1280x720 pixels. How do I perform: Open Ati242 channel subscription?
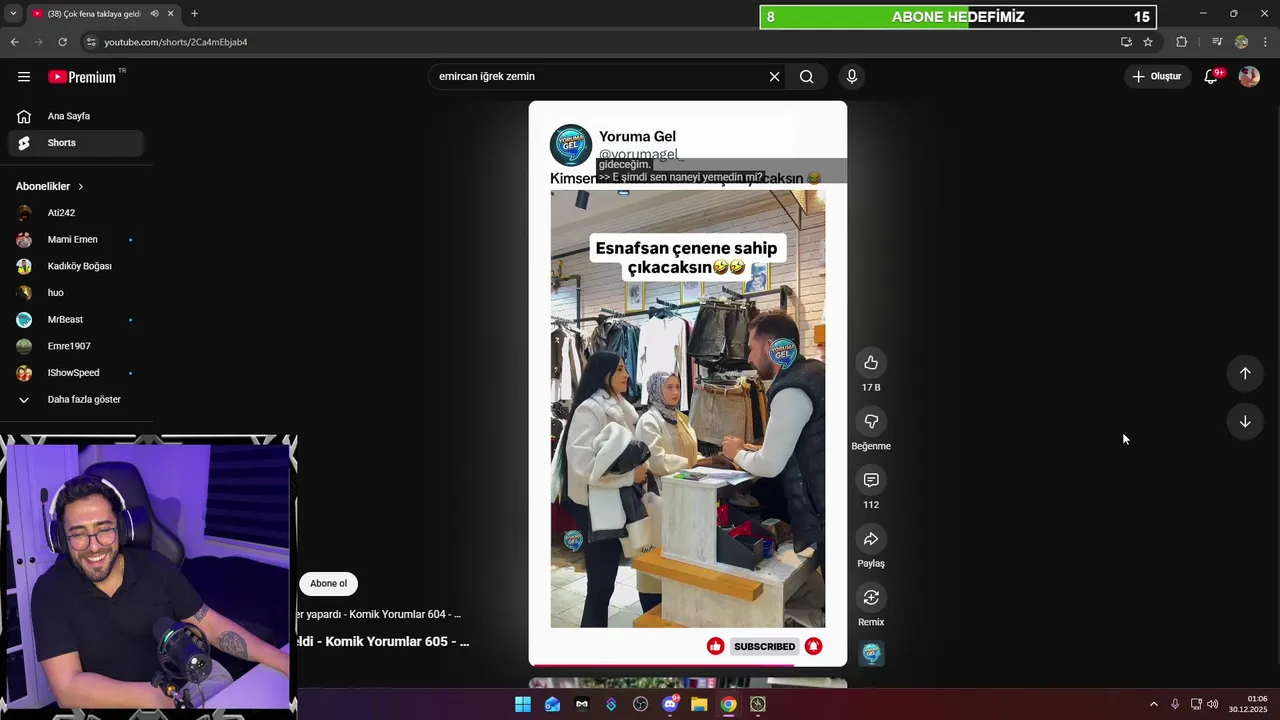tap(76, 213)
